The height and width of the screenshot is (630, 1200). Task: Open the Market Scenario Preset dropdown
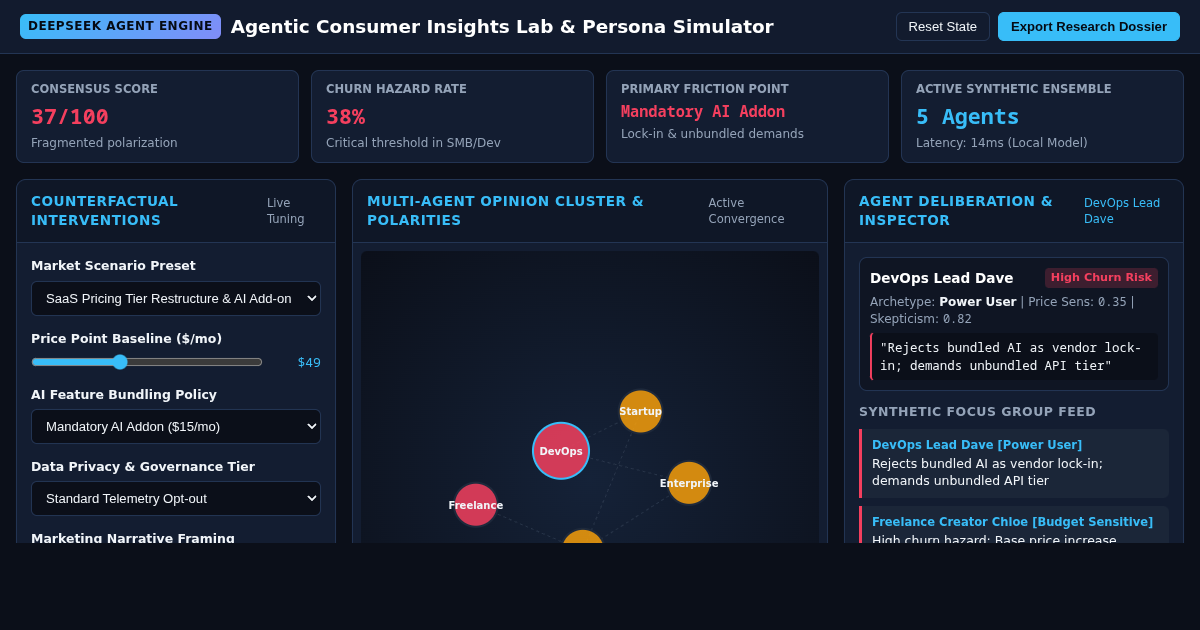click(x=176, y=298)
